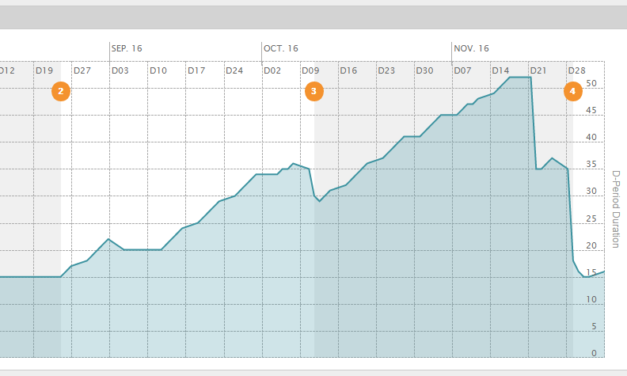The width and height of the screenshot is (627, 376).
Task: Click the D07 date label
Action: (462, 71)
